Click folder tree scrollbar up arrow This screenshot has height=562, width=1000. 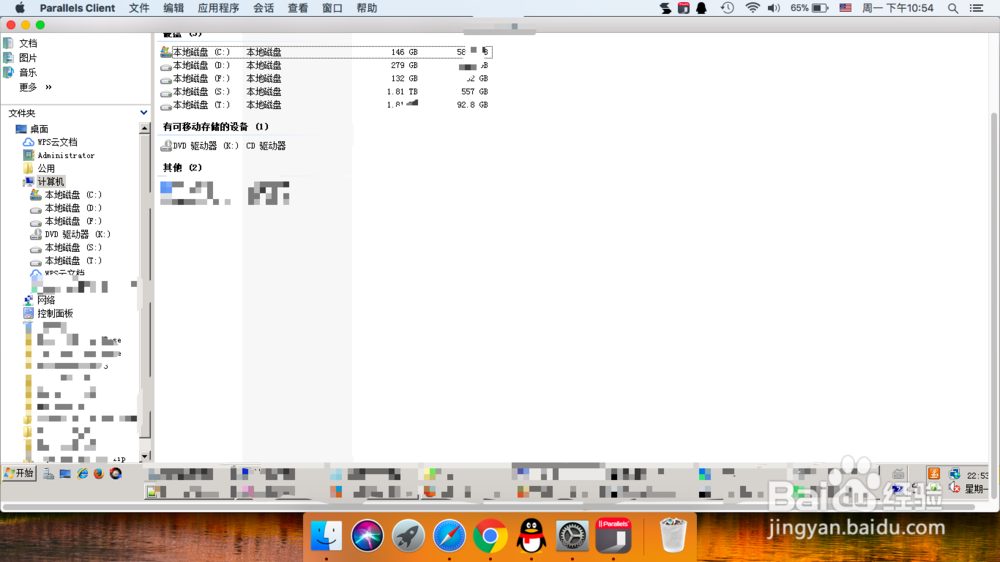coord(145,128)
